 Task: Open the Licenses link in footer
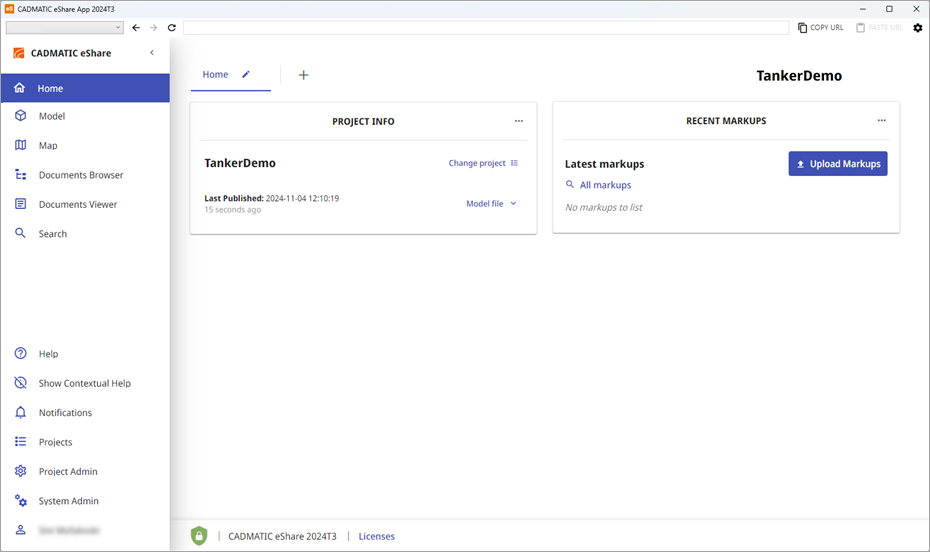pyautogui.click(x=376, y=536)
